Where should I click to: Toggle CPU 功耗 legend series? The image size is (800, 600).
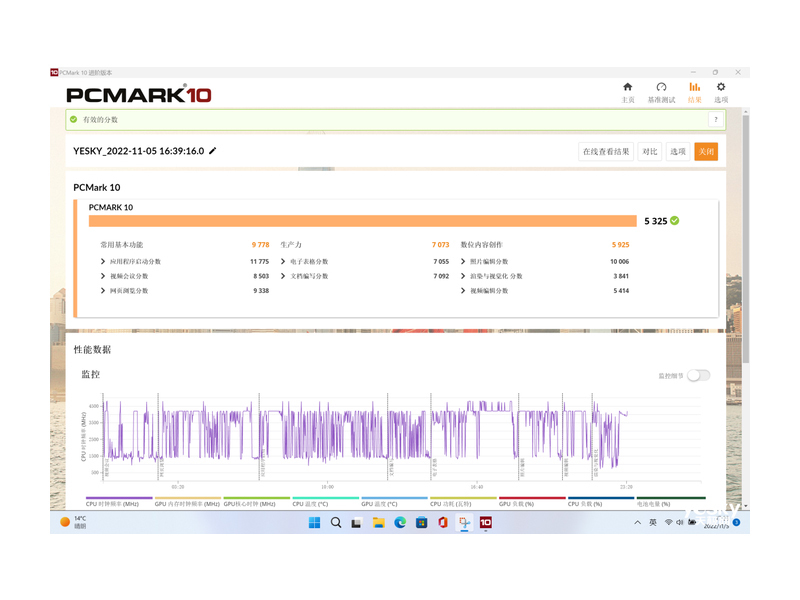pyautogui.click(x=463, y=502)
